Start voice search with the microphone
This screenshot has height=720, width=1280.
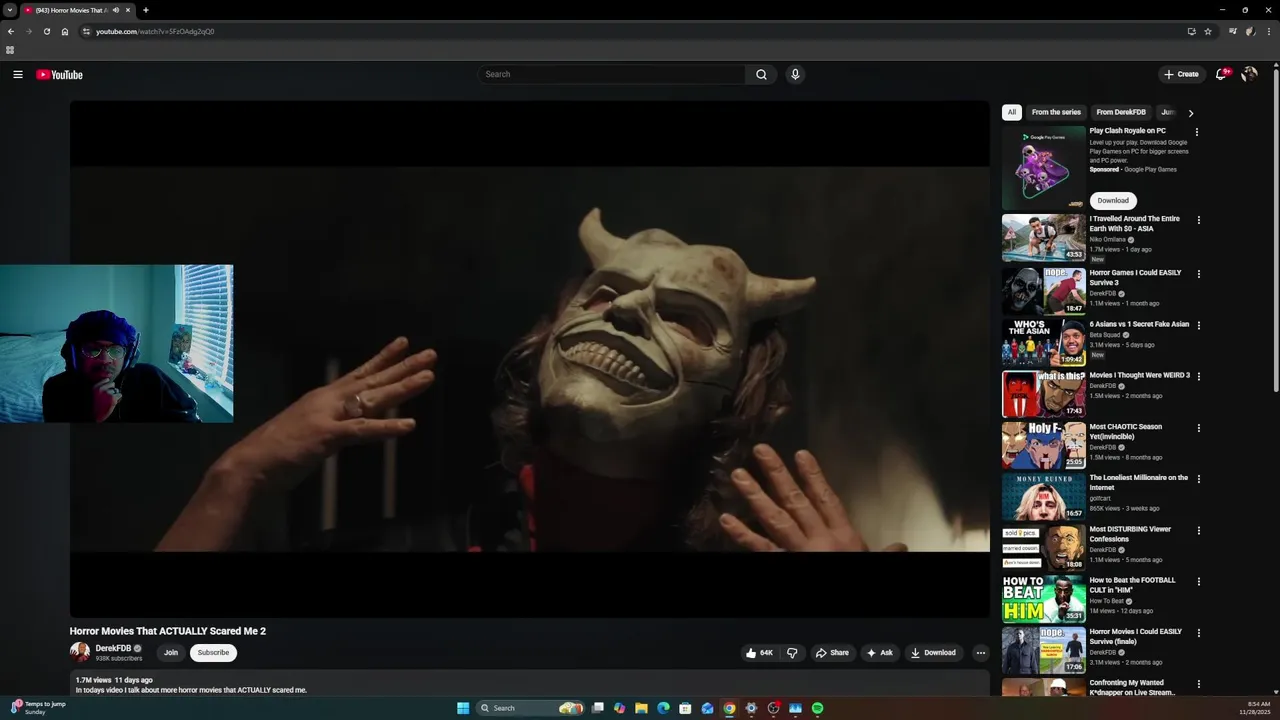[795, 74]
